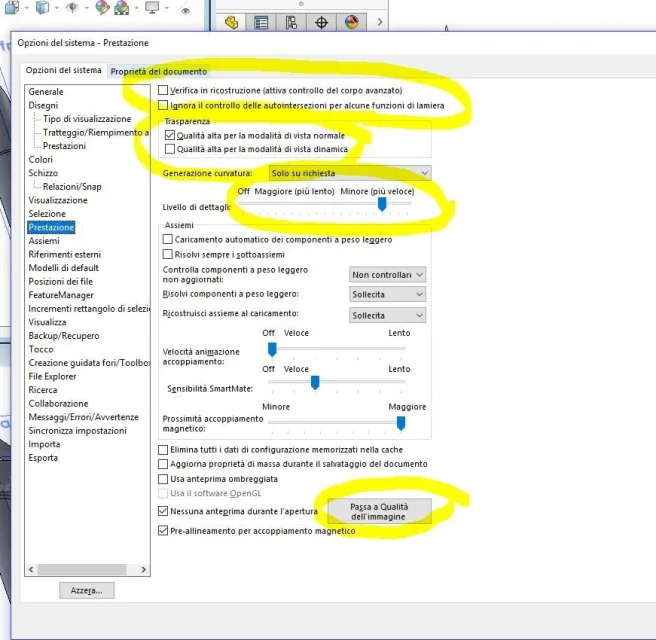The image size is (656, 640).
Task: Click the View Settings monitor icon
Action: pyautogui.click(x=152, y=8)
